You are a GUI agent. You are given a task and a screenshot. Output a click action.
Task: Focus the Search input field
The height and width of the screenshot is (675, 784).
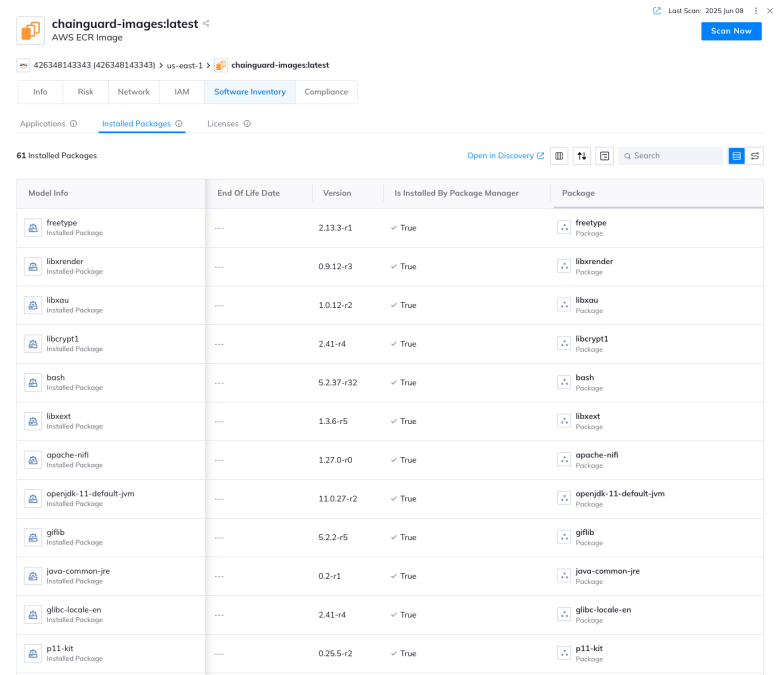click(670, 156)
